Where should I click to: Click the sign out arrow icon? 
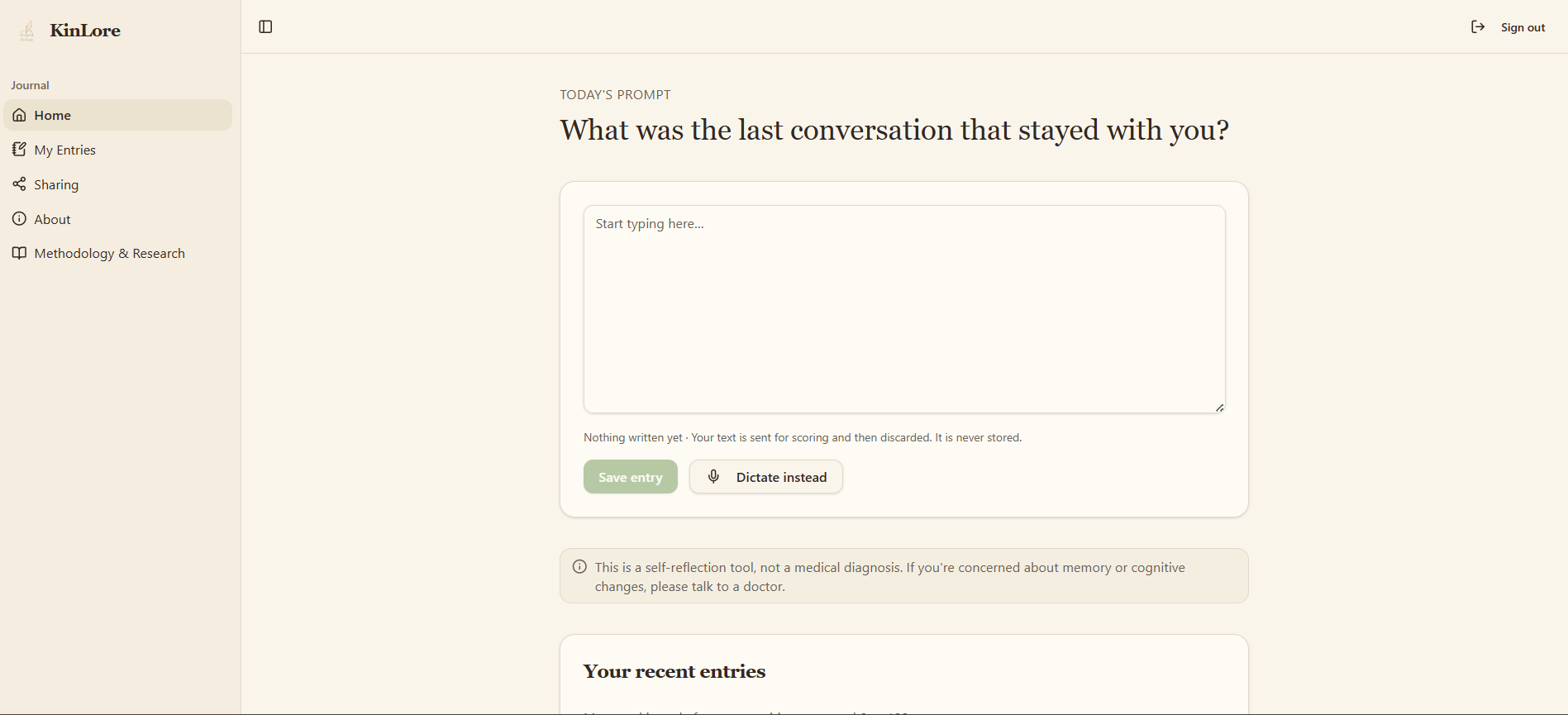point(1478,27)
